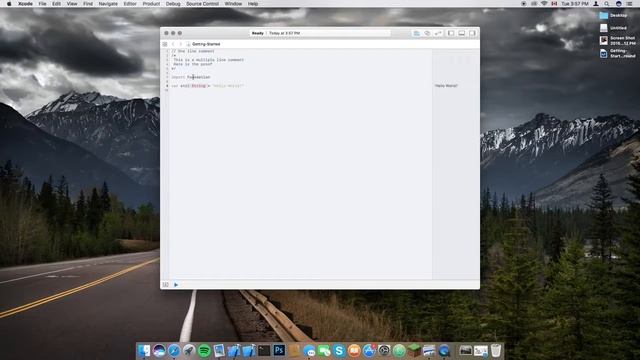The width and height of the screenshot is (640, 360).
Task: Open the Apple menu
Action: 9,4
